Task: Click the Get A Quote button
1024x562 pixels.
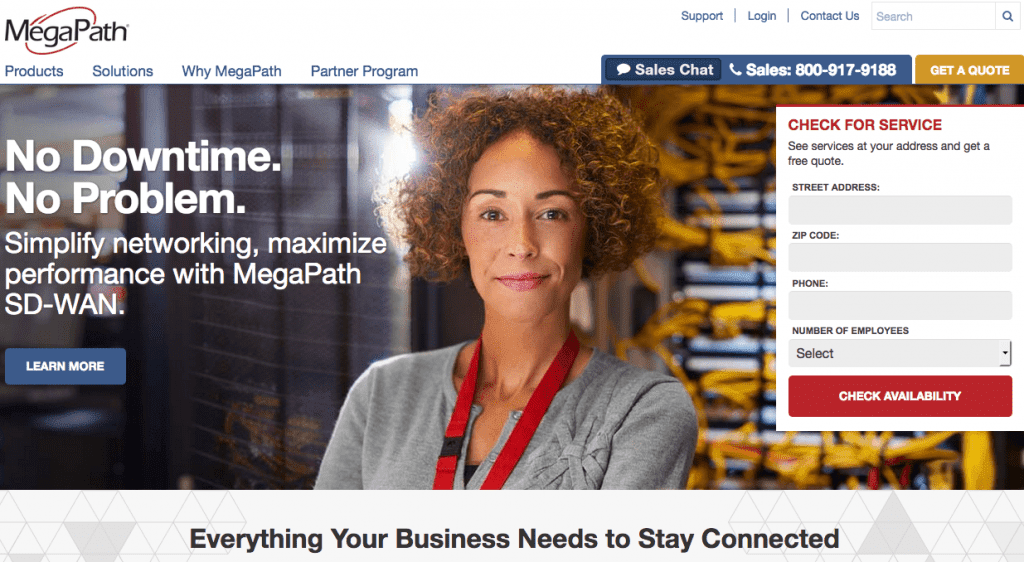Action: coord(970,70)
